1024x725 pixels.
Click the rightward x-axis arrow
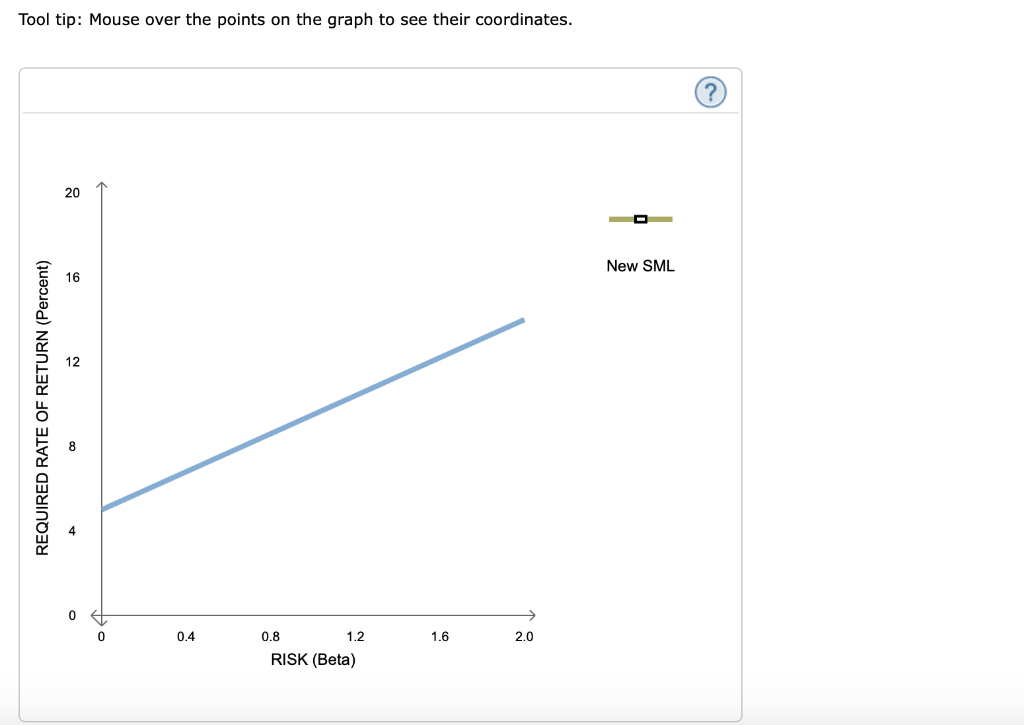point(535,616)
